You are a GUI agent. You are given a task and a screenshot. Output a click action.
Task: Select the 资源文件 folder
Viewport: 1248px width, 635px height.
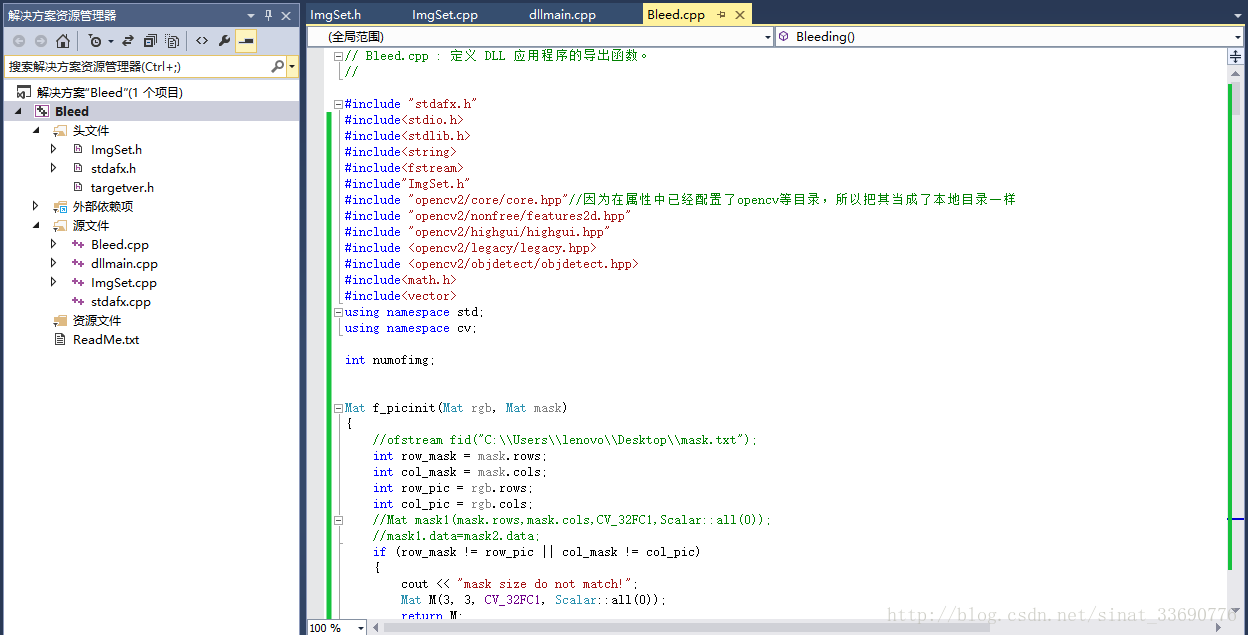click(96, 320)
